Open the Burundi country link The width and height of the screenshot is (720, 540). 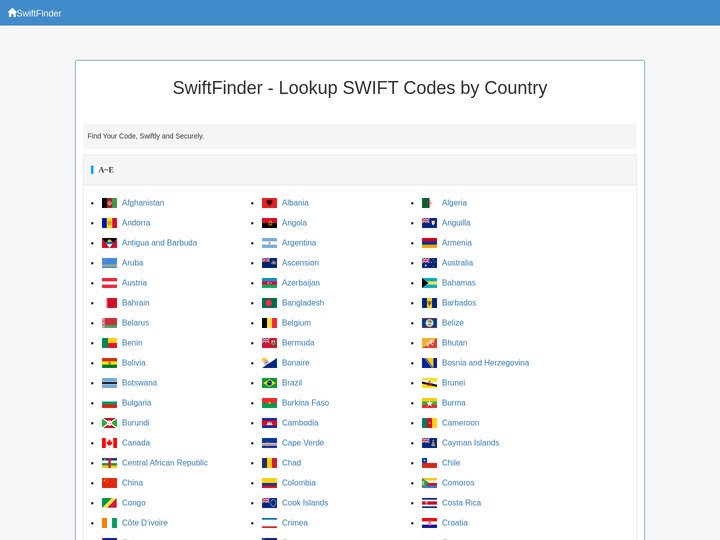(135, 423)
